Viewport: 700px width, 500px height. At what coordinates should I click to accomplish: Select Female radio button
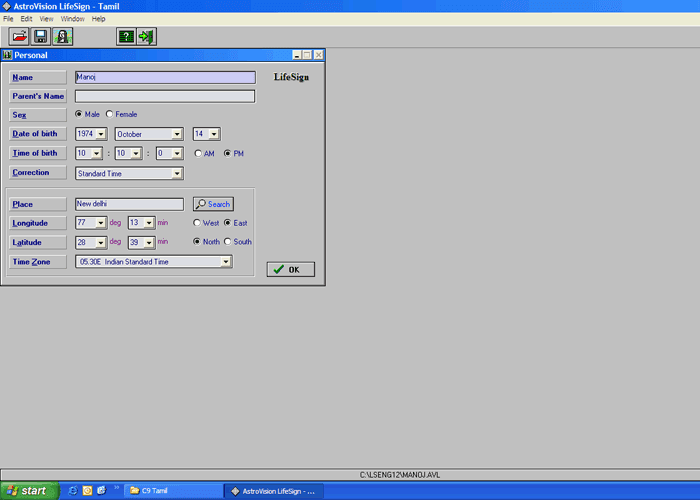pyautogui.click(x=109, y=114)
